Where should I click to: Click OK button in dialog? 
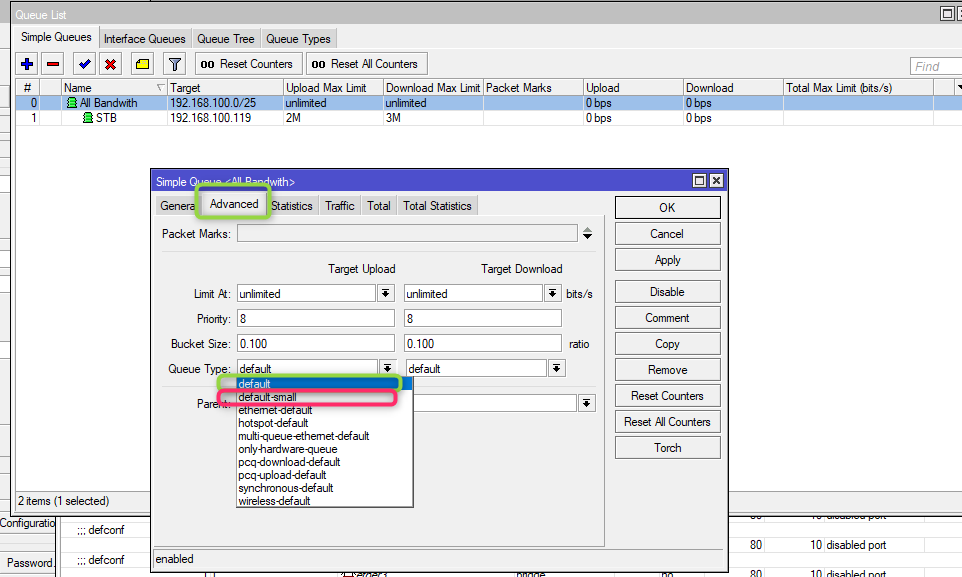pyautogui.click(x=668, y=207)
